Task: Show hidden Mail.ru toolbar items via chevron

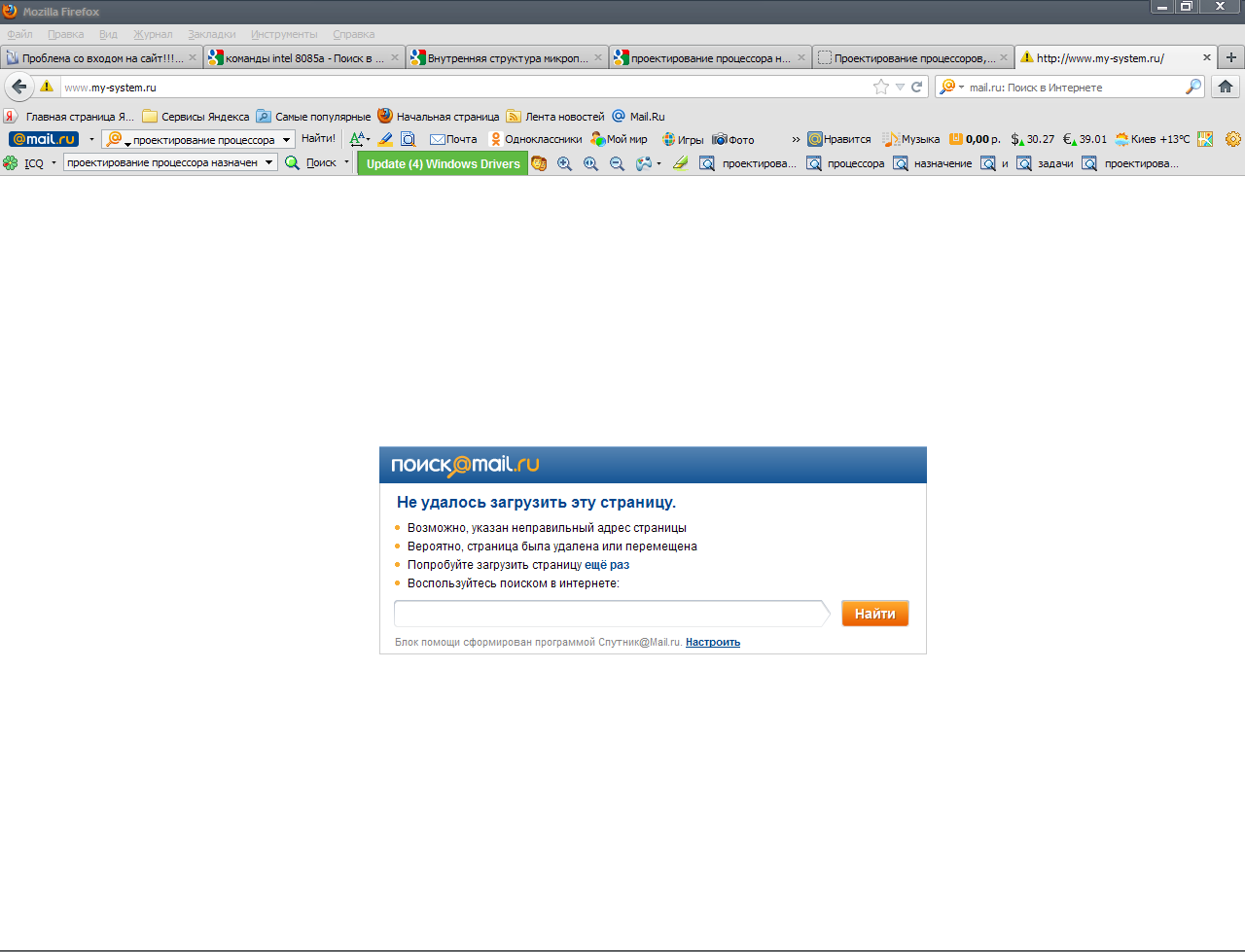Action: pos(796,139)
